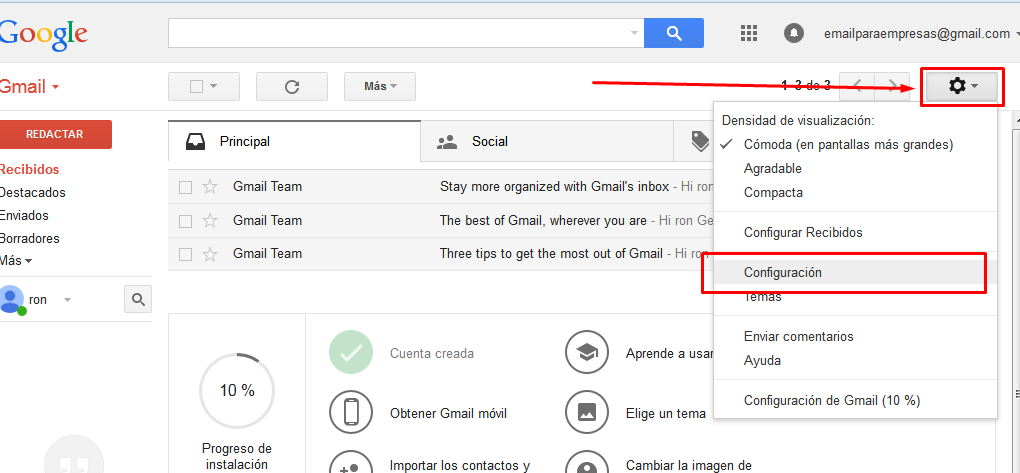This screenshot has height=473, width=1020.
Task: Click the Google logo
Action: pos(43,35)
